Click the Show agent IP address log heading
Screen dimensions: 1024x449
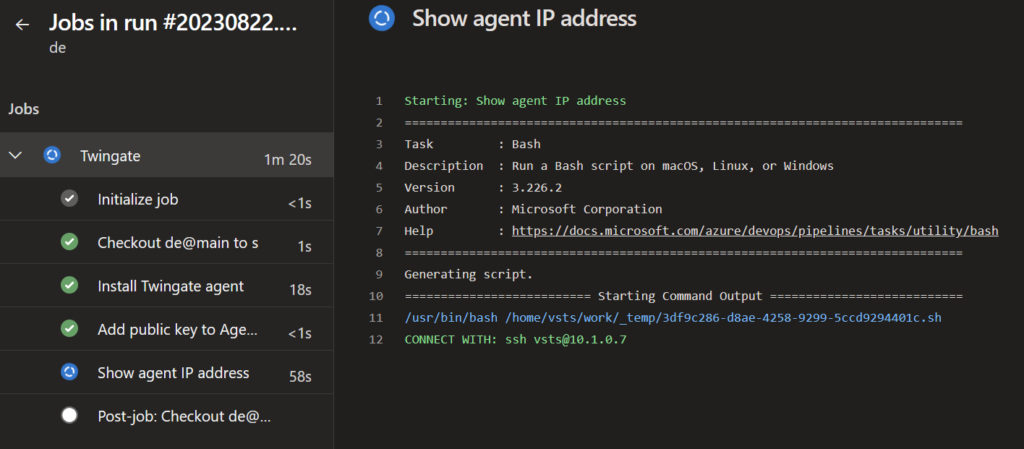tap(524, 18)
